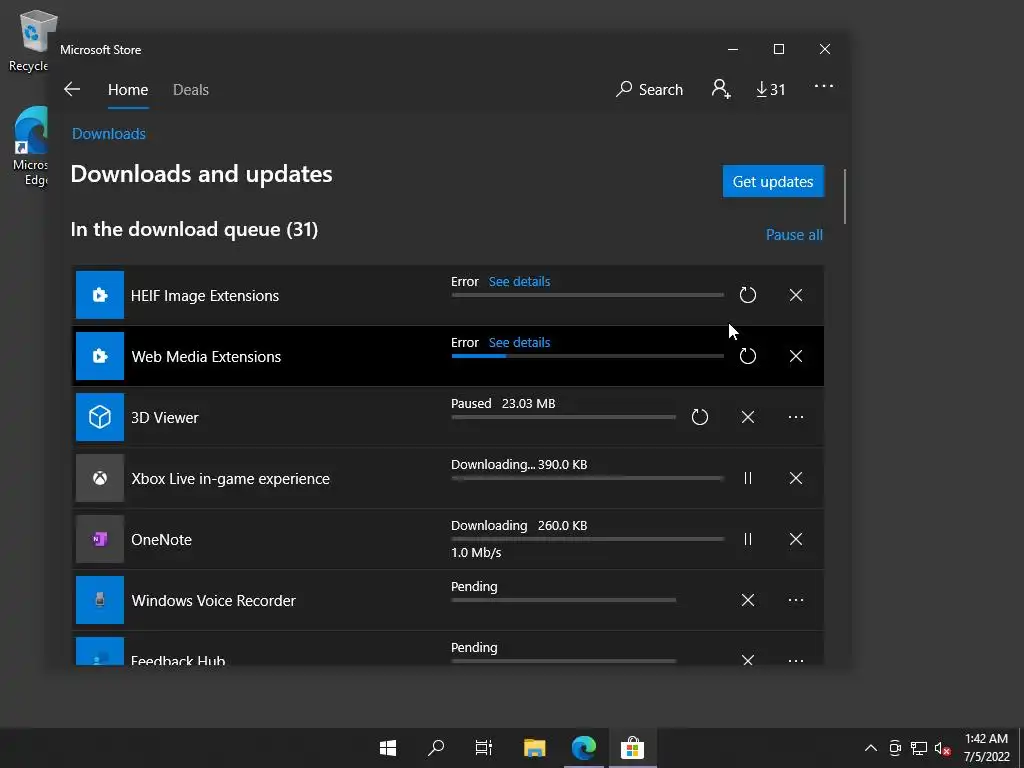The image size is (1024, 768).
Task: Open the downloads indicator showing 31
Action: pos(771,89)
